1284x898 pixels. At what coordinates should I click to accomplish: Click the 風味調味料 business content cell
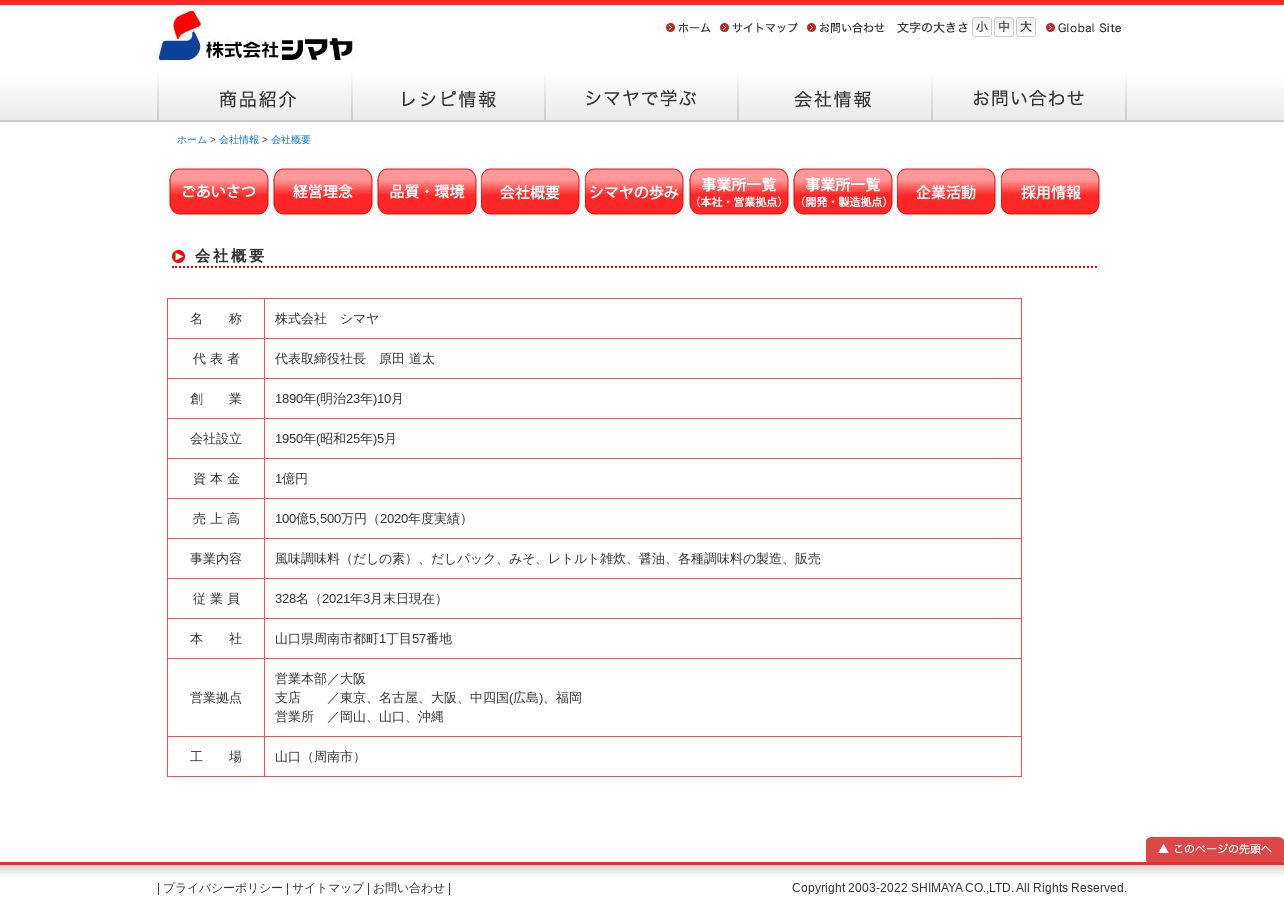pyautogui.click(x=643, y=559)
